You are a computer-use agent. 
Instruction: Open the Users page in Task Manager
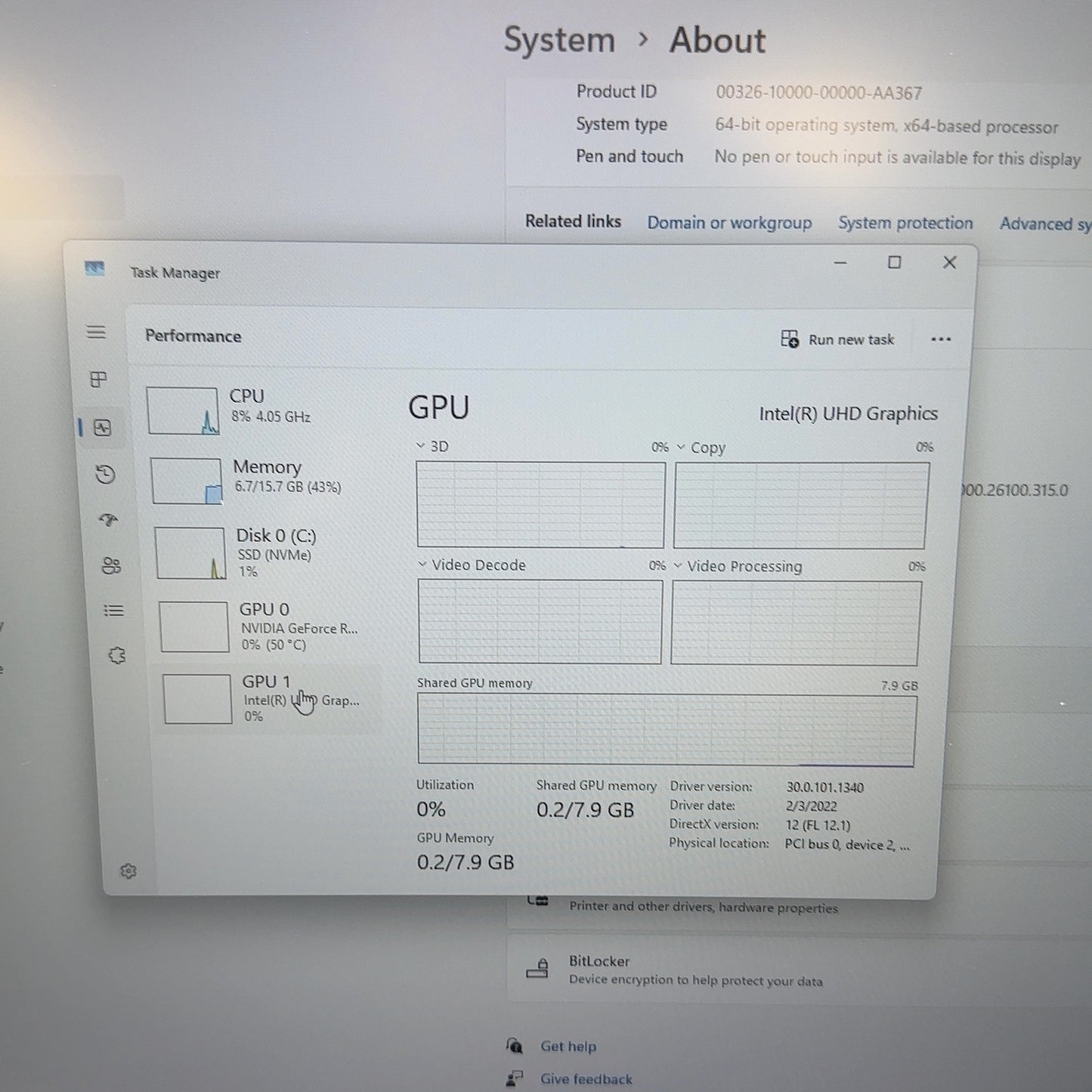click(111, 566)
